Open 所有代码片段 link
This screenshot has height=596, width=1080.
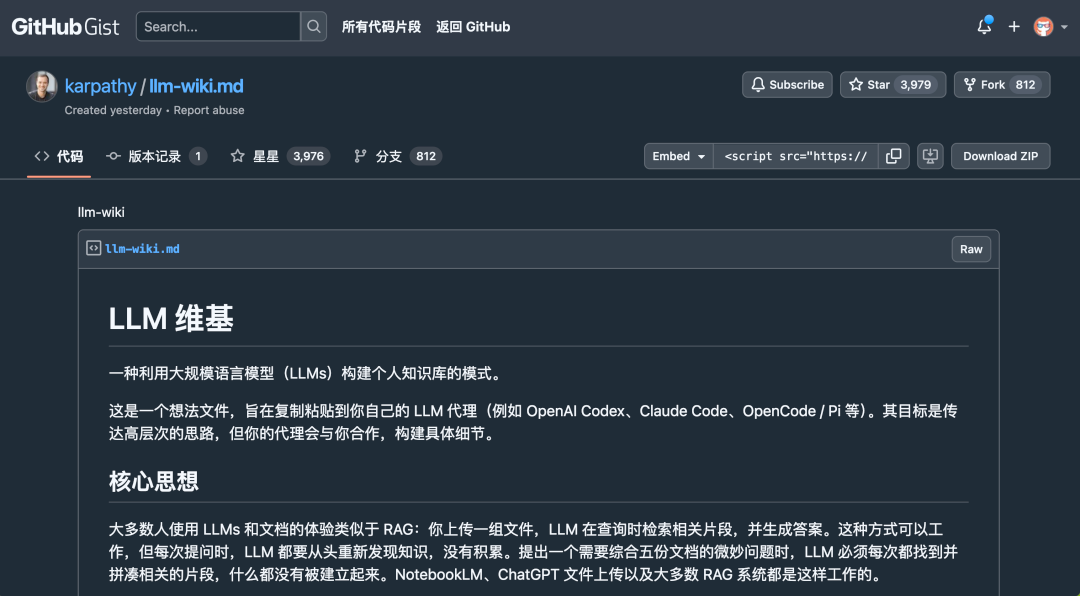381,27
